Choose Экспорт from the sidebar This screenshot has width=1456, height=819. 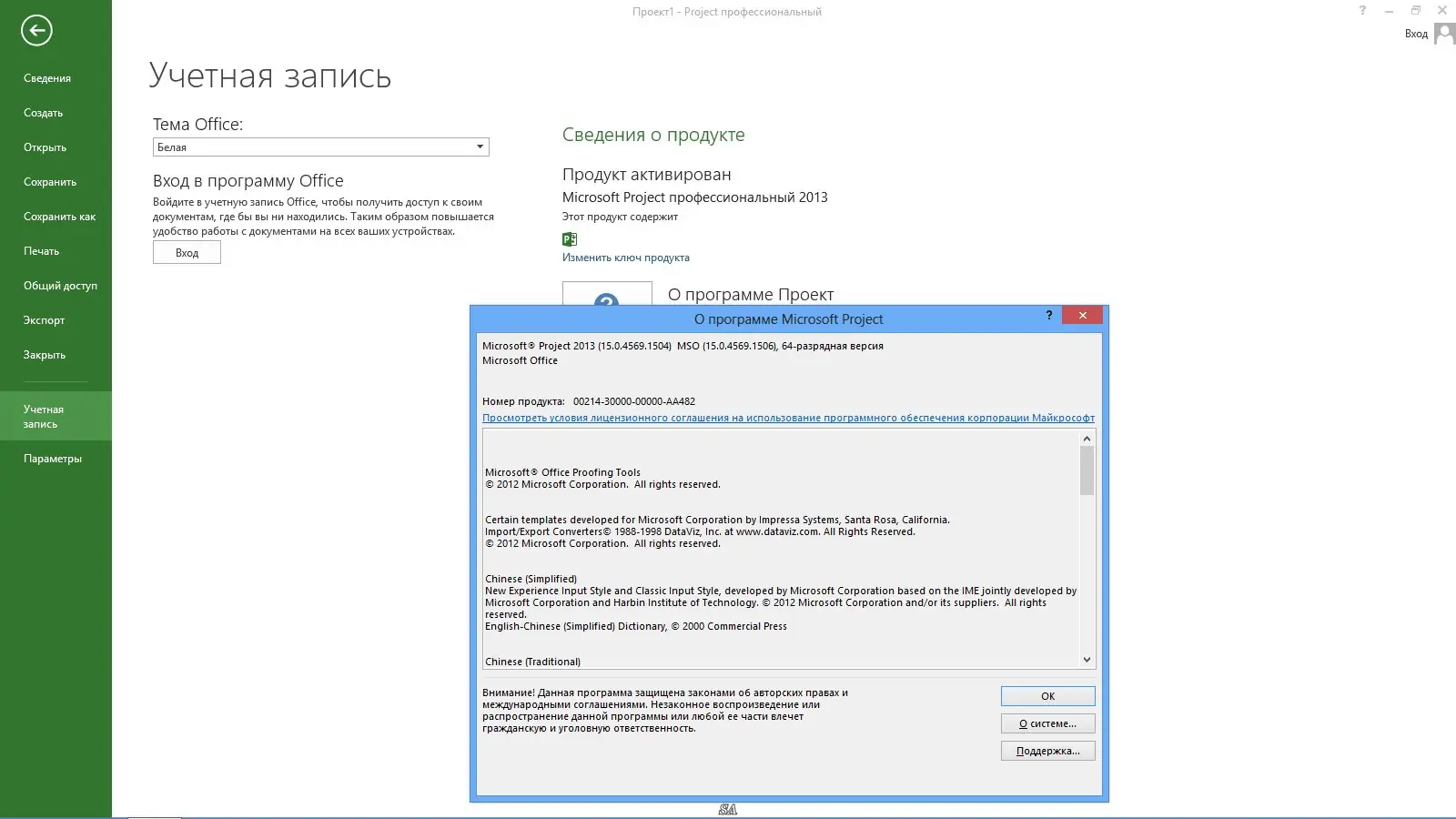coord(45,320)
